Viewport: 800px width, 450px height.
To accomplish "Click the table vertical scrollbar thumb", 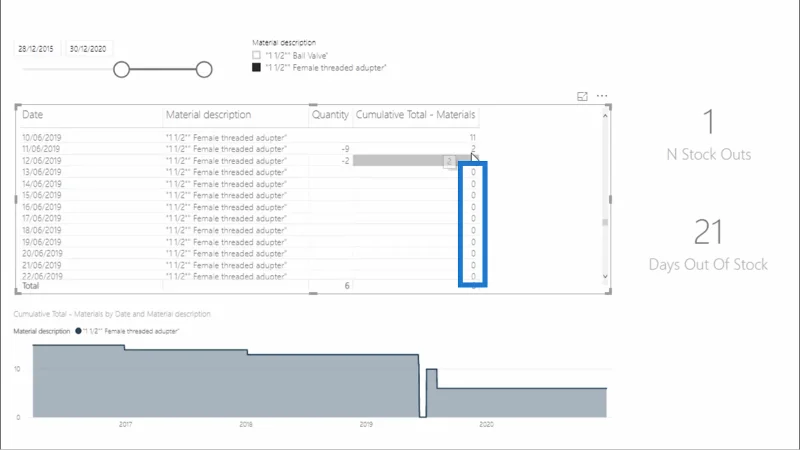I will point(605,222).
